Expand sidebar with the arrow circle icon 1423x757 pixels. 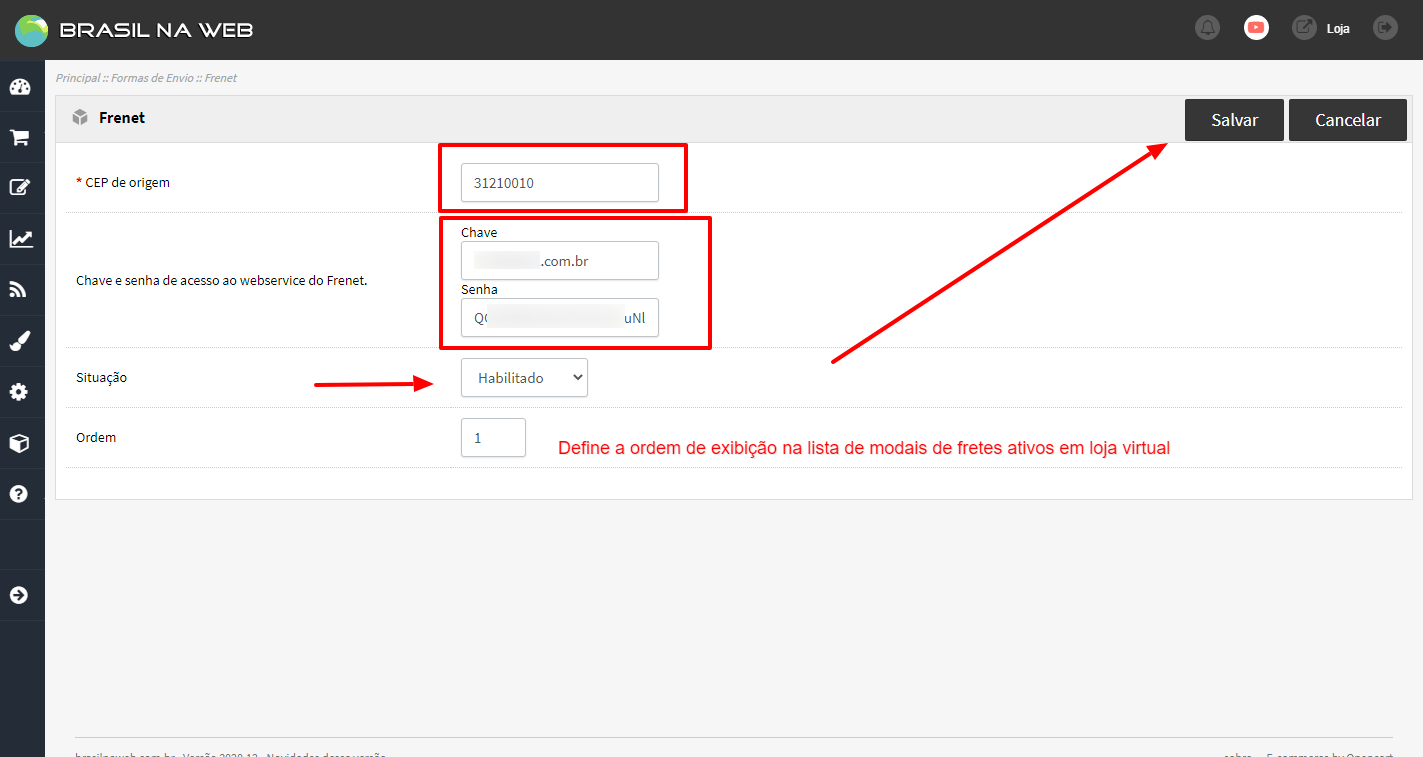(x=20, y=595)
